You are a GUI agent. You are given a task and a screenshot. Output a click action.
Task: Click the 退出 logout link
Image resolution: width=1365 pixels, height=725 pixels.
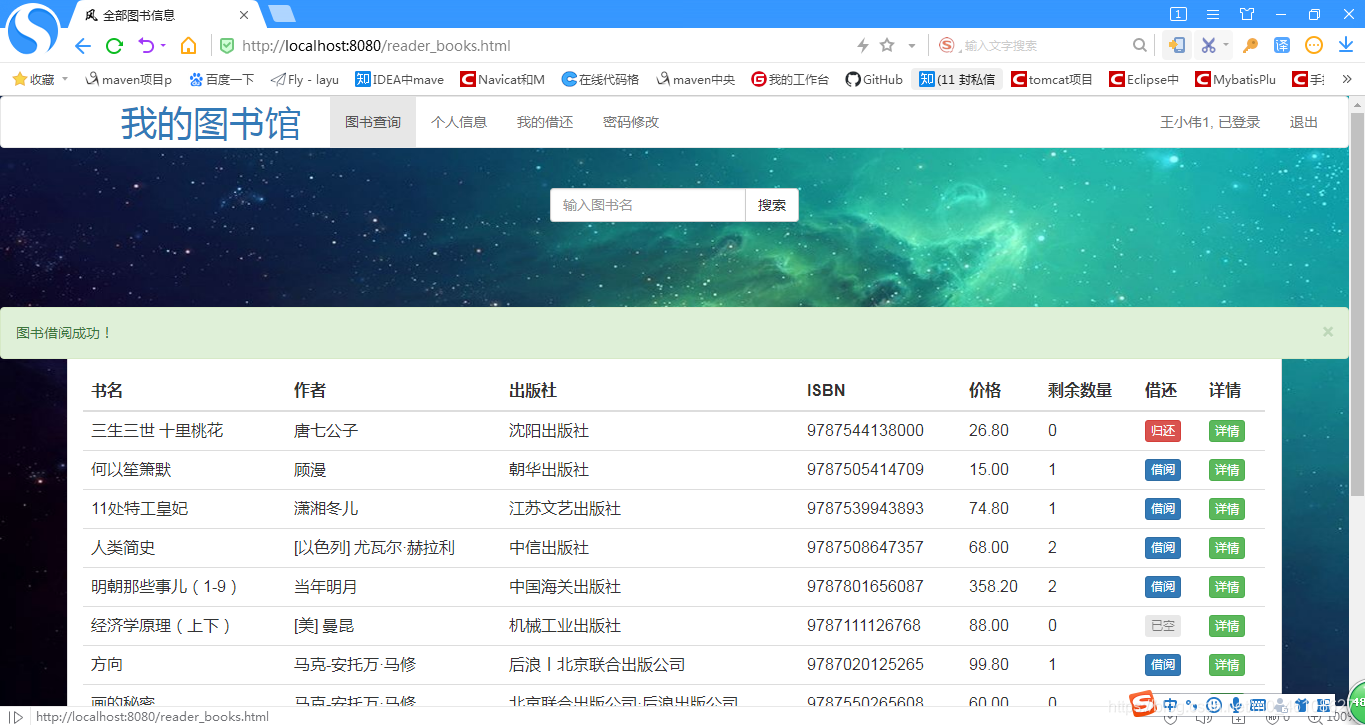click(x=1304, y=122)
